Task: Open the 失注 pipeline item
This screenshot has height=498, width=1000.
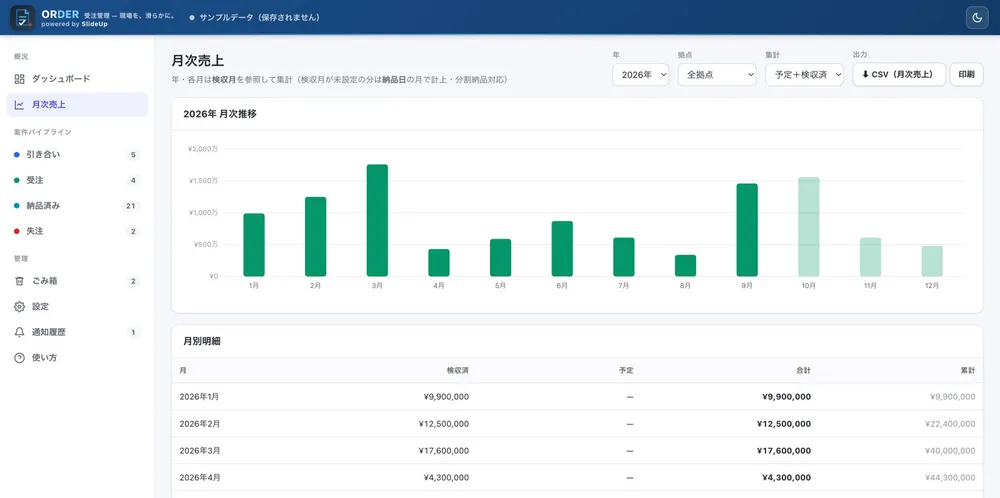Action: (77, 231)
